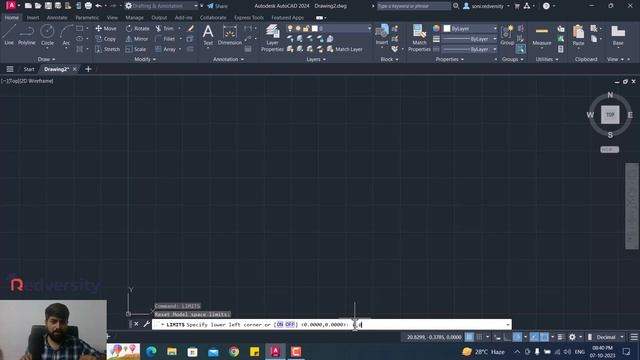
Task: Open the Express Tools tab
Action: (x=249, y=18)
